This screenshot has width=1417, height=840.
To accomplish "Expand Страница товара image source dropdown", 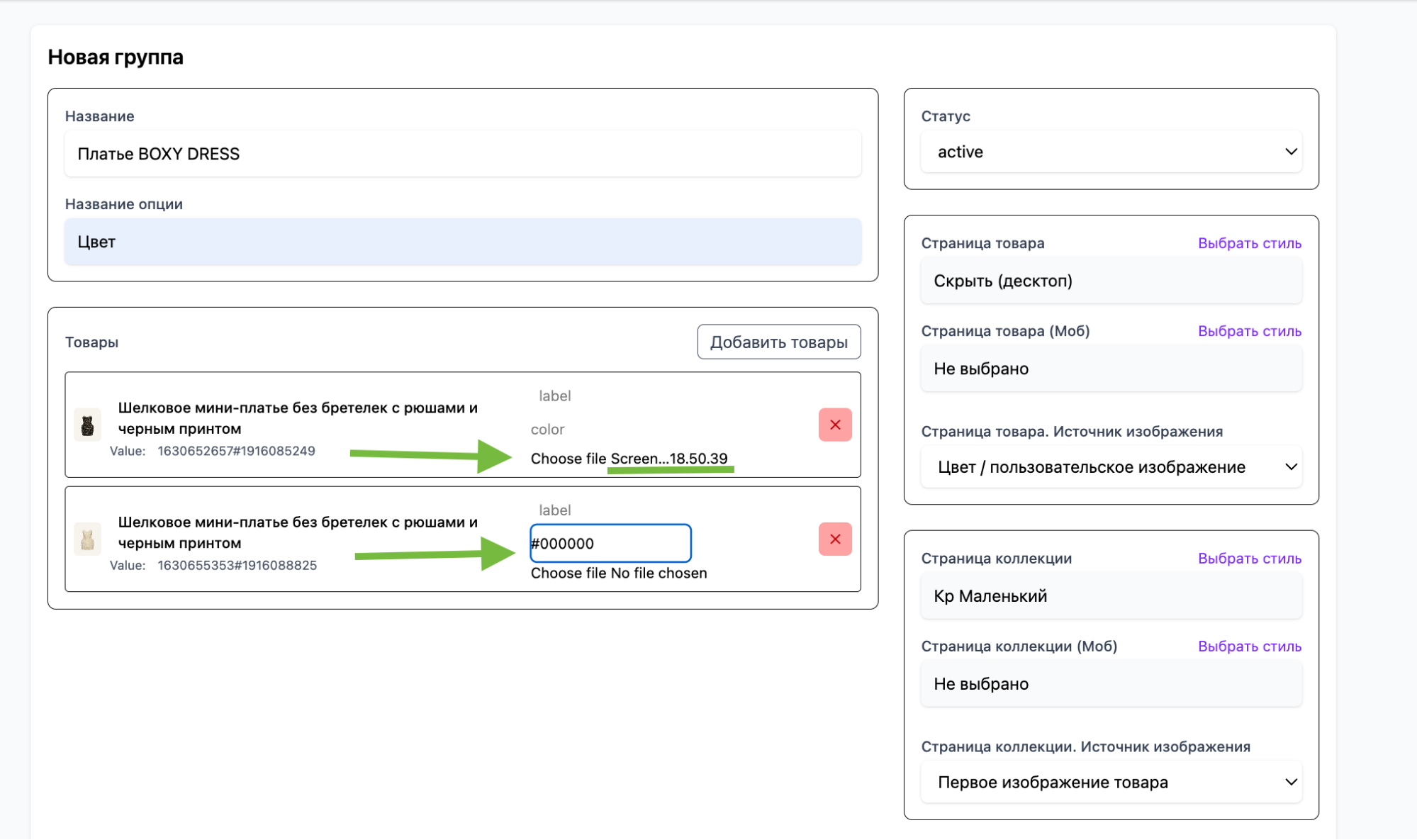I will [x=1111, y=467].
